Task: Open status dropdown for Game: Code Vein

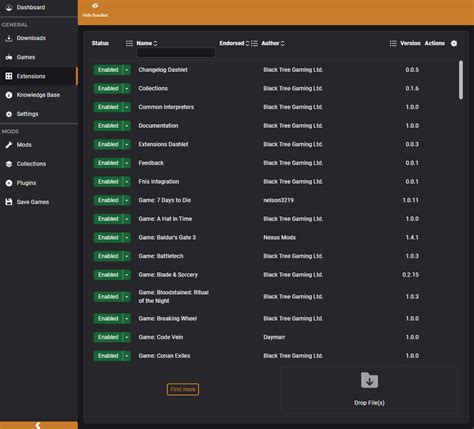Action: (127, 337)
